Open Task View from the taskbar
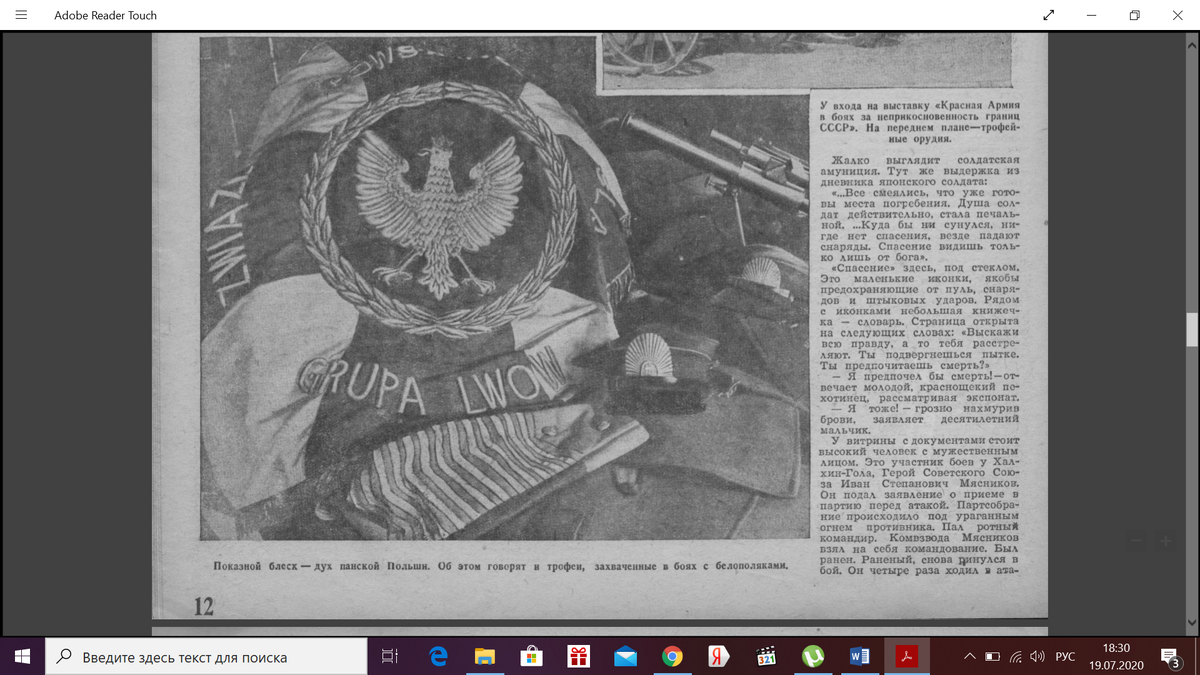Image resolution: width=1200 pixels, height=675 pixels. [x=390, y=657]
